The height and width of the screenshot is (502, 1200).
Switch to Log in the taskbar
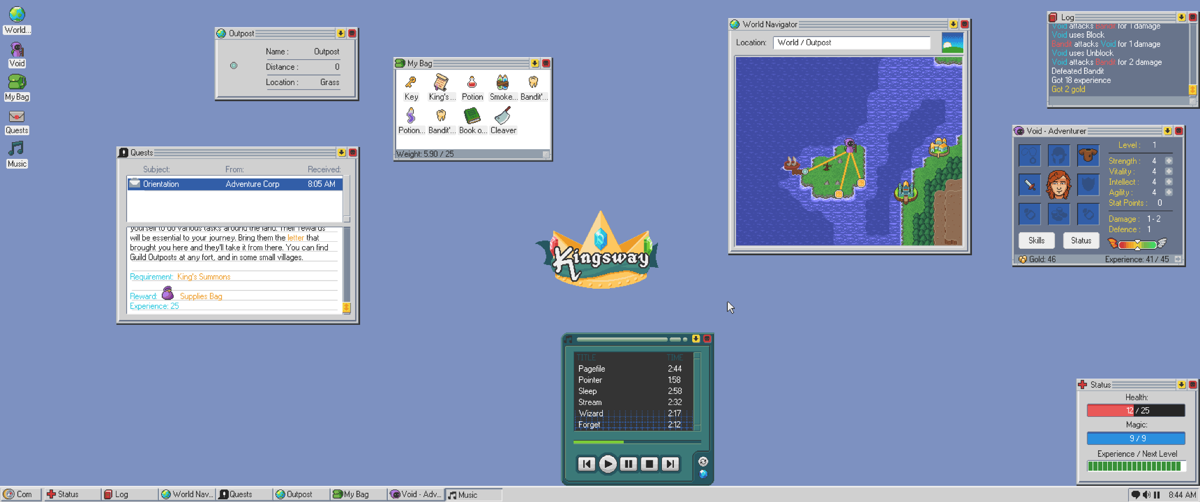pos(128,494)
